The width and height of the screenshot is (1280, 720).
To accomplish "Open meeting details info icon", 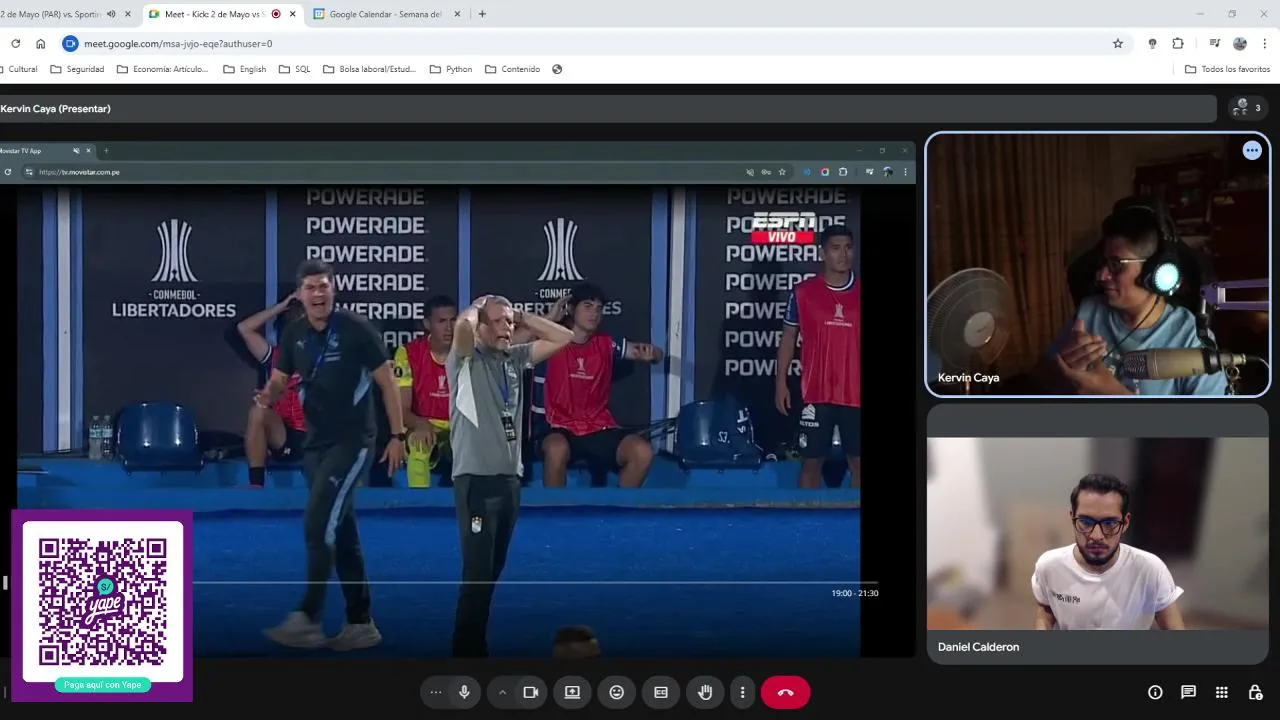I will tap(1155, 692).
